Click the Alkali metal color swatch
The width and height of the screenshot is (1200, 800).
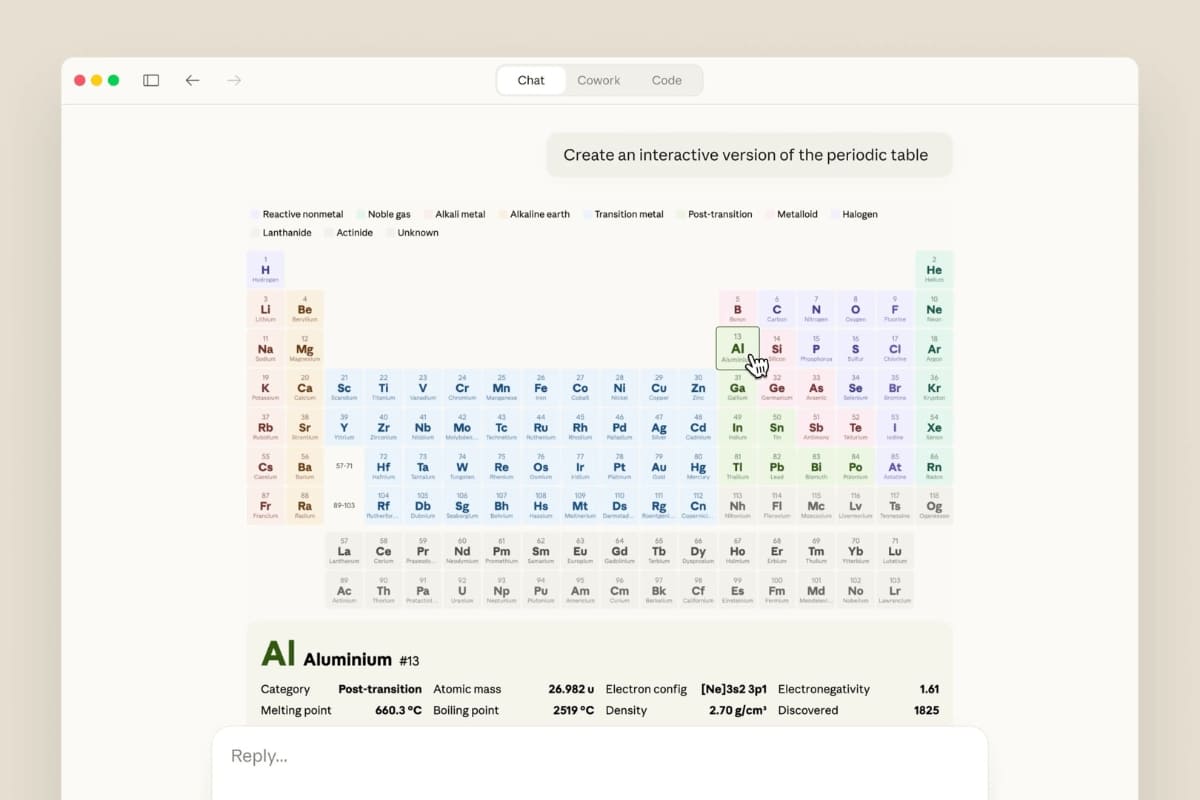point(427,214)
